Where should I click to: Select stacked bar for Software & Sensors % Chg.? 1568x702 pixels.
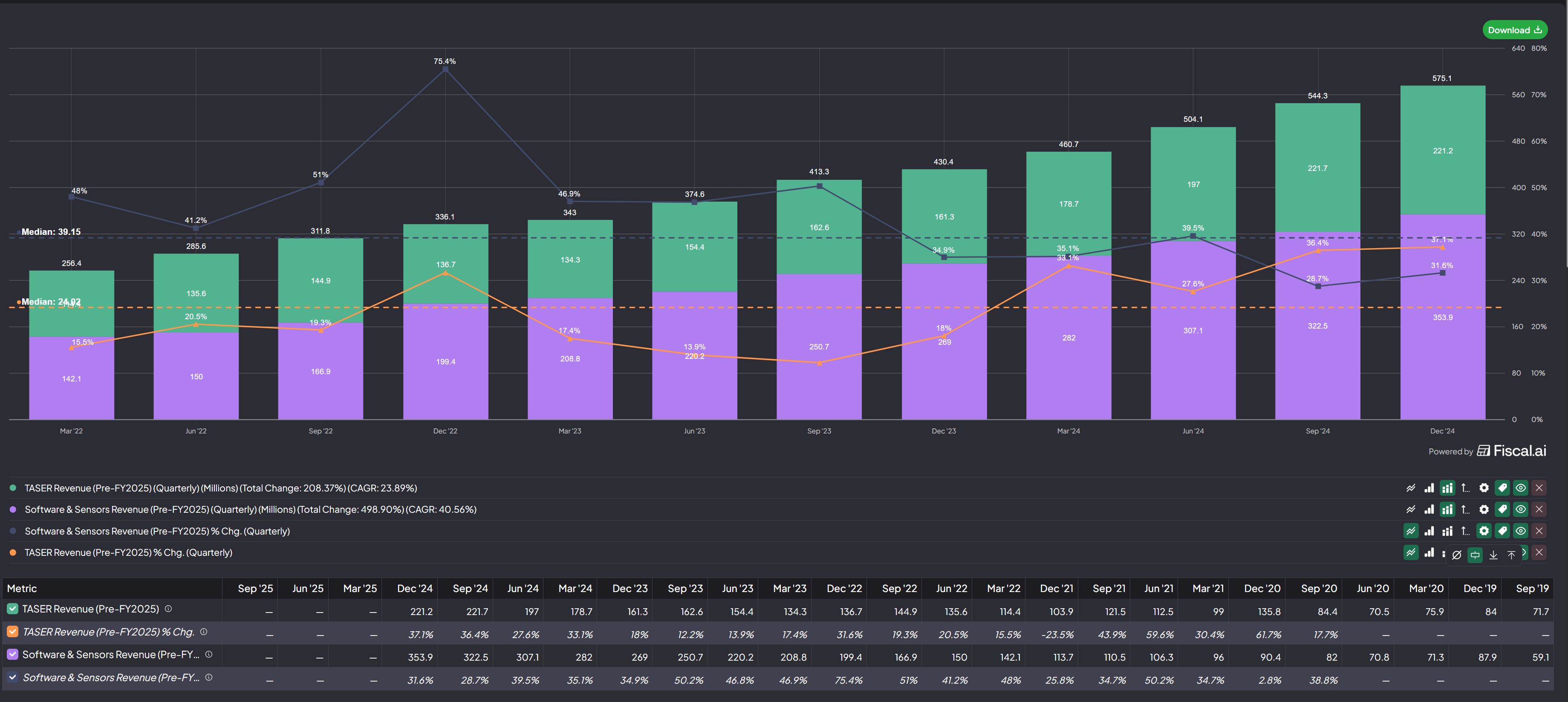[1447, 531]
